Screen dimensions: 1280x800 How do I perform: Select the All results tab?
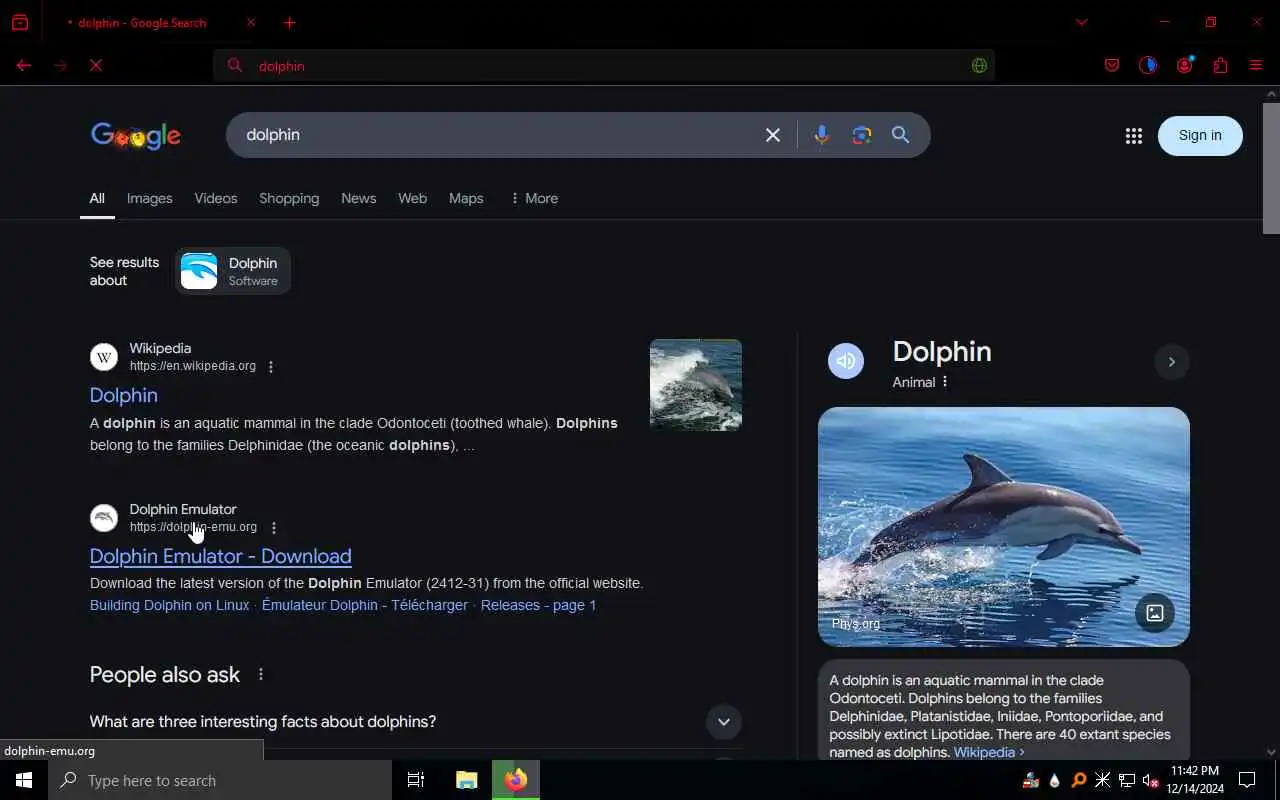(97, 198)
